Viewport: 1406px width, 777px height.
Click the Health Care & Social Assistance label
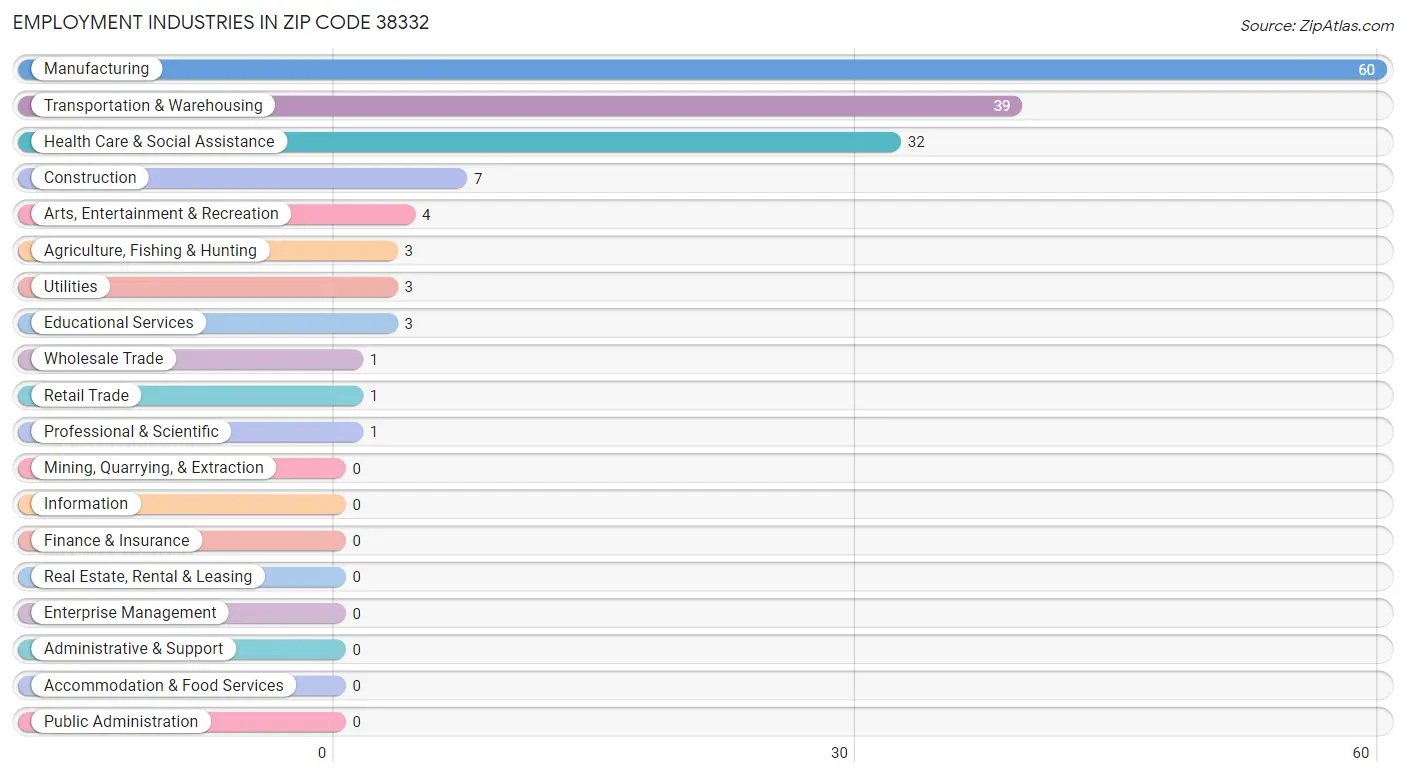[x=159, y=142]
